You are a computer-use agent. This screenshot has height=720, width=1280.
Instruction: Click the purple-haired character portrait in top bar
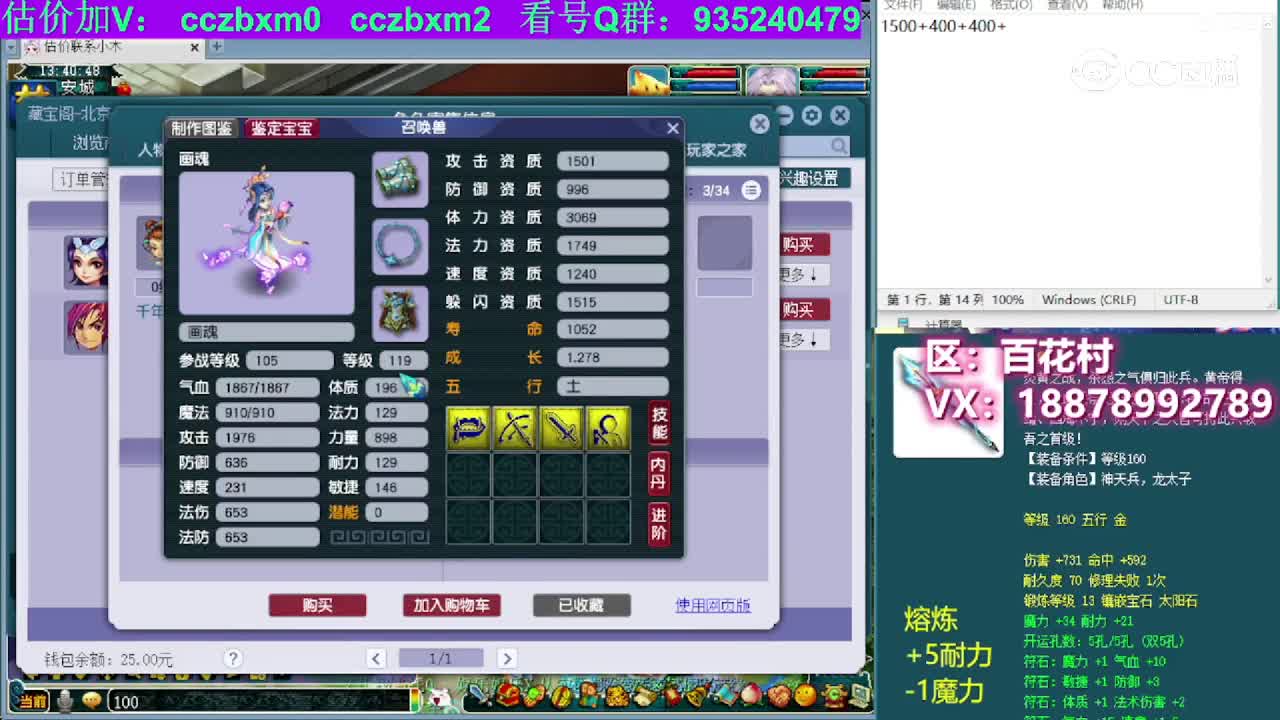[x=771, y=80]
